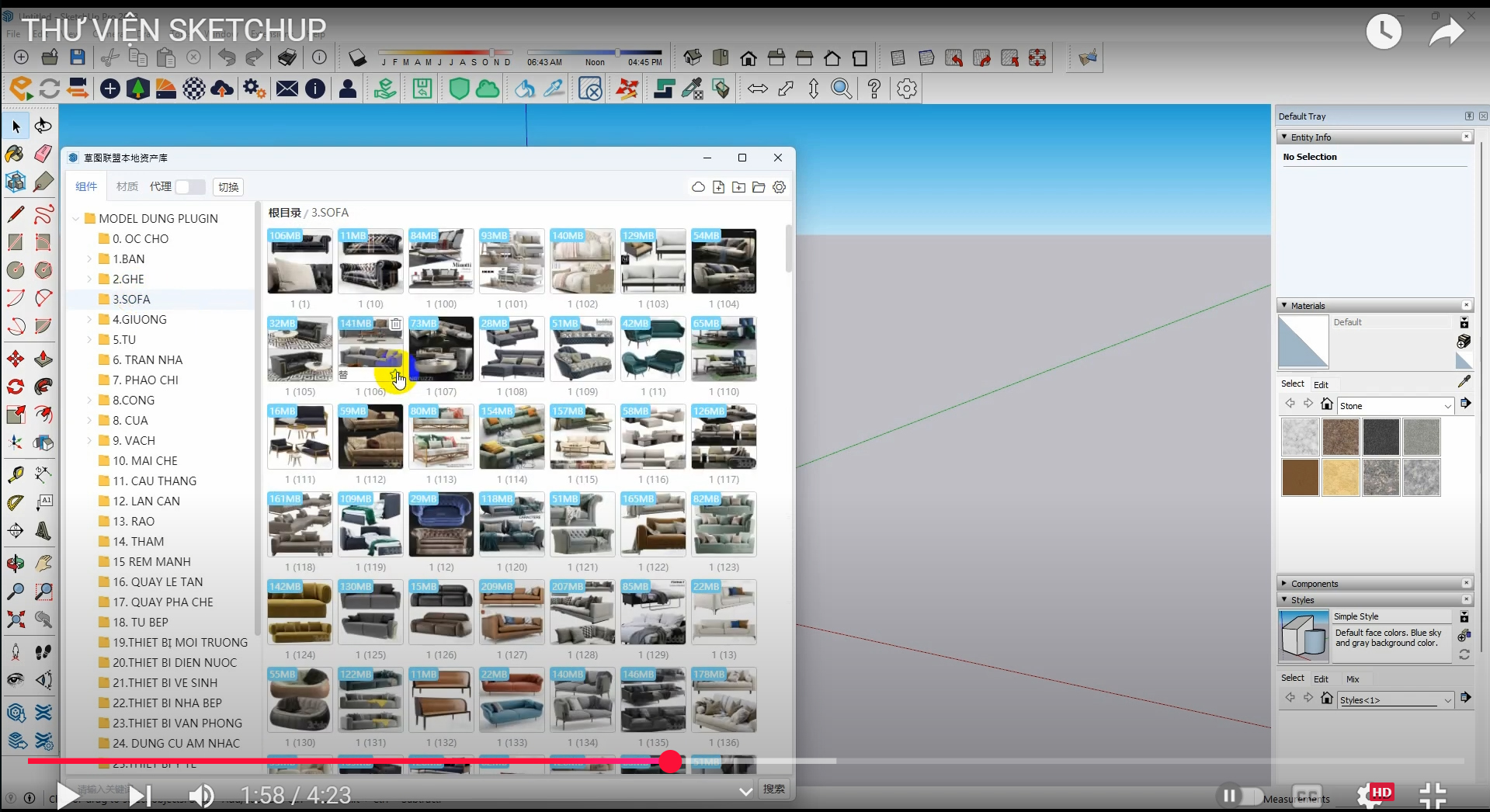Collapse MODEL DUNG PLUGIN root folder
This screenshot has width=1490, height=812.
75,219
